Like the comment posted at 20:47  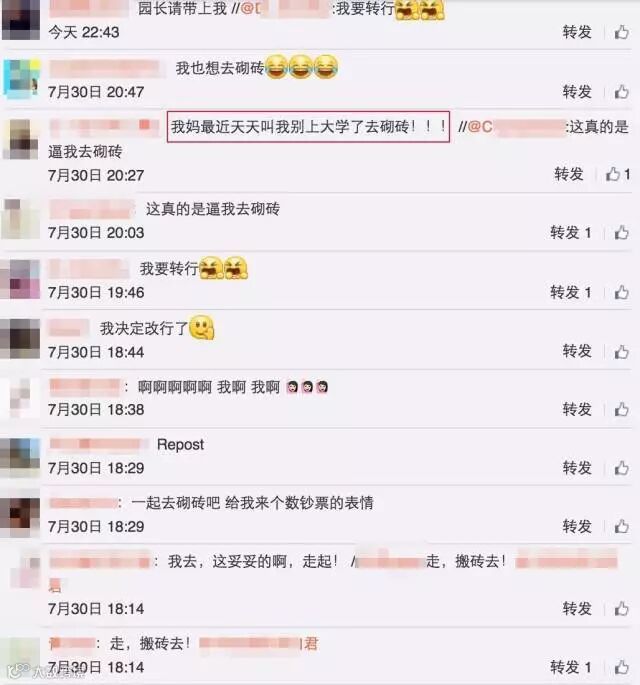click(x=622, y=92)
